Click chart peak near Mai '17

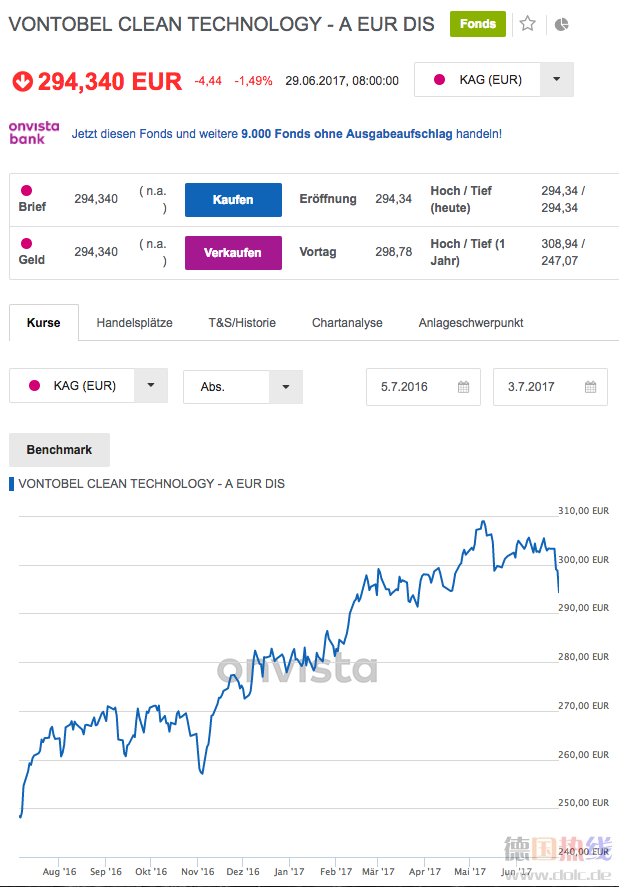pyautogui.click(x=483, y=522)
